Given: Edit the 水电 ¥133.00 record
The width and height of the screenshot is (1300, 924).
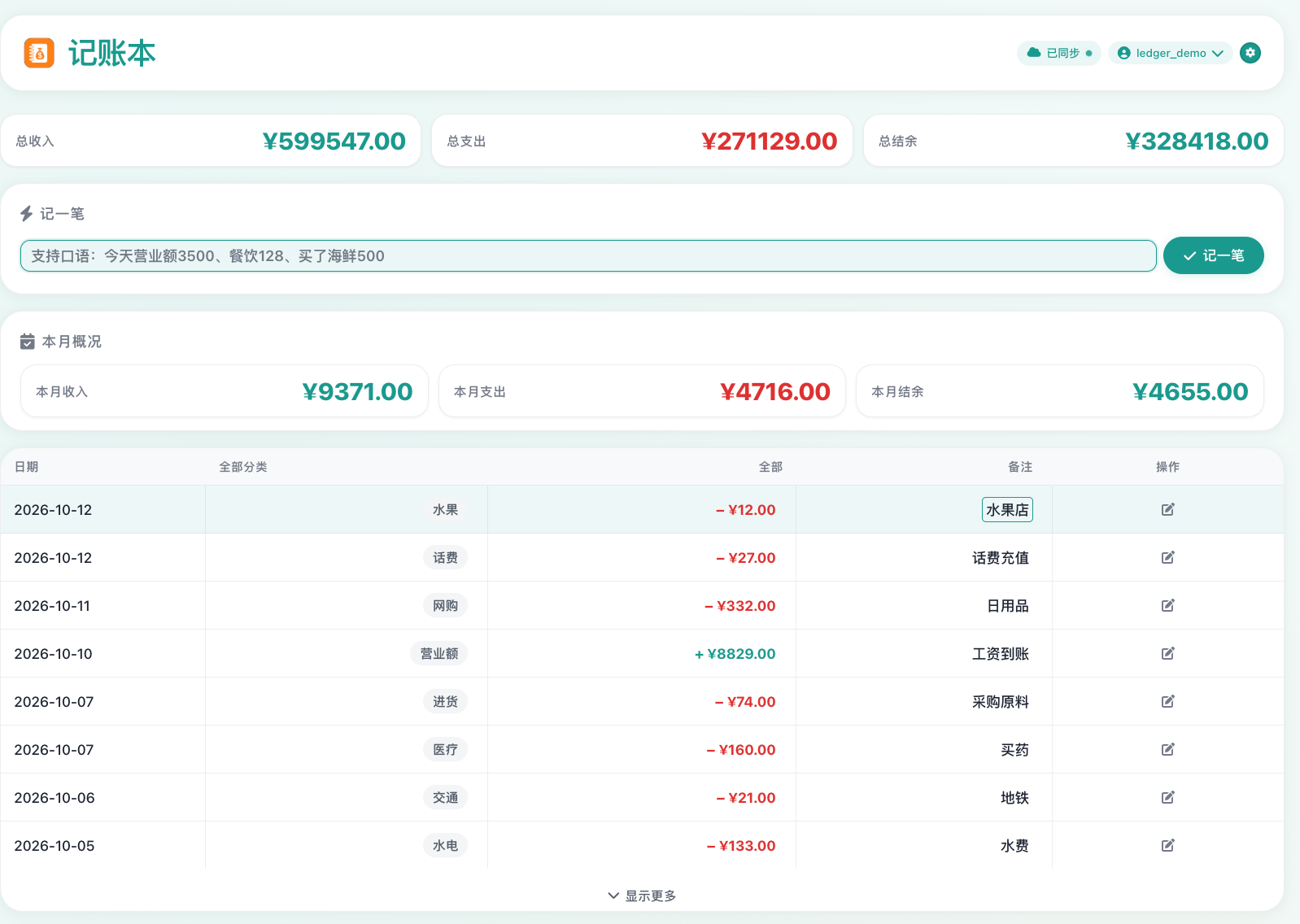Looking at the screenshot, I should (x=1167, y=845).
